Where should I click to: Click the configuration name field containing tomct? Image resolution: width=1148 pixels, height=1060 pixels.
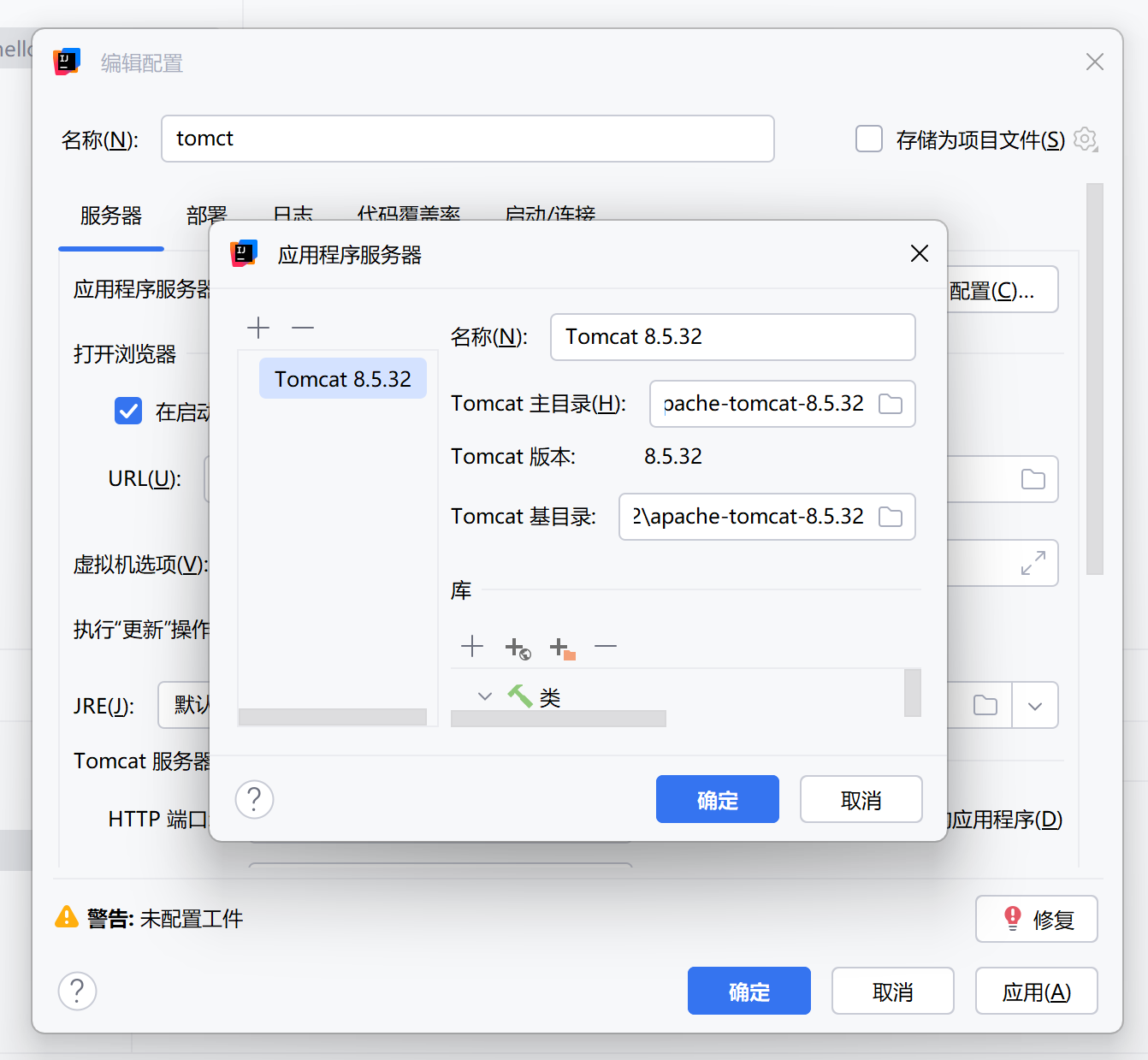pyautogui.click(x=468, y=139)
